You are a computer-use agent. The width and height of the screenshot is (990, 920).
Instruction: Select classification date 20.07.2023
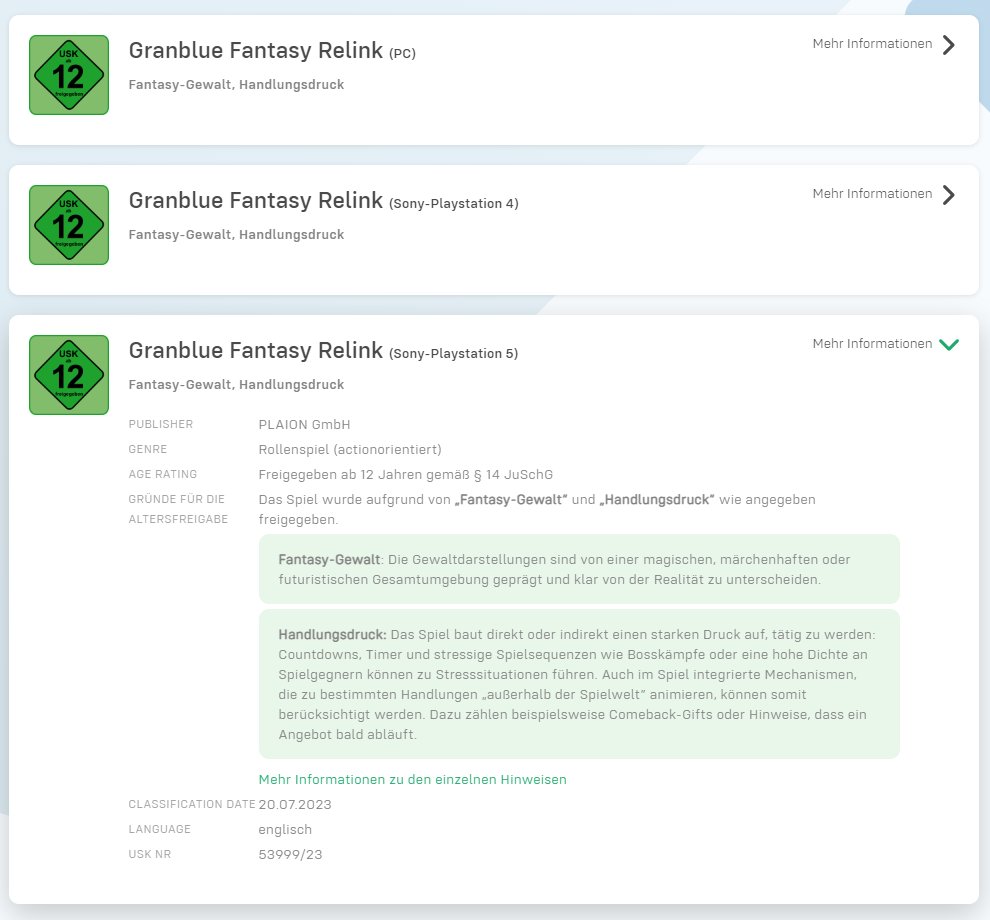(295, 804)
